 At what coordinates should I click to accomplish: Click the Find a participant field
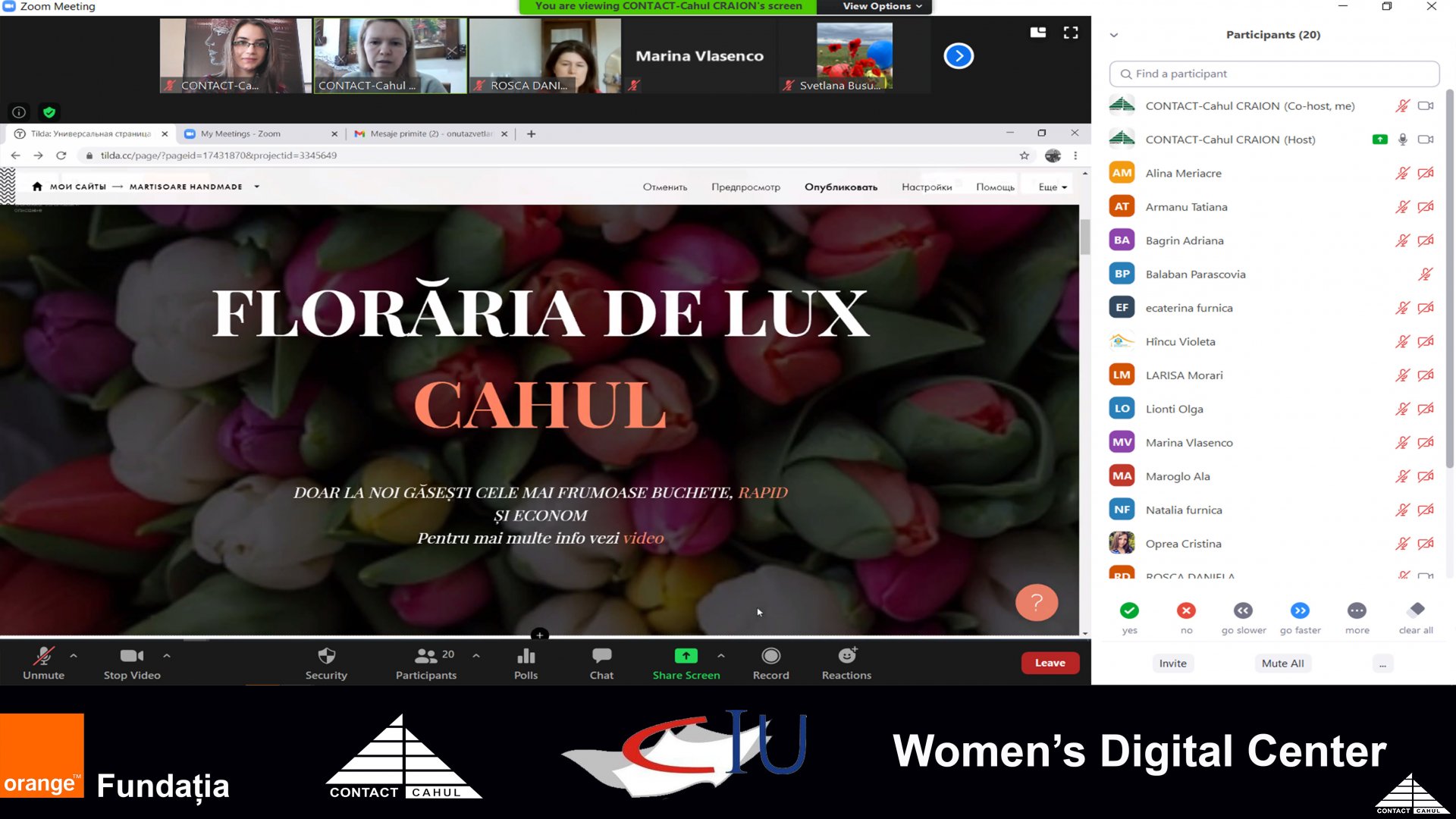(x=1274, y=74)
